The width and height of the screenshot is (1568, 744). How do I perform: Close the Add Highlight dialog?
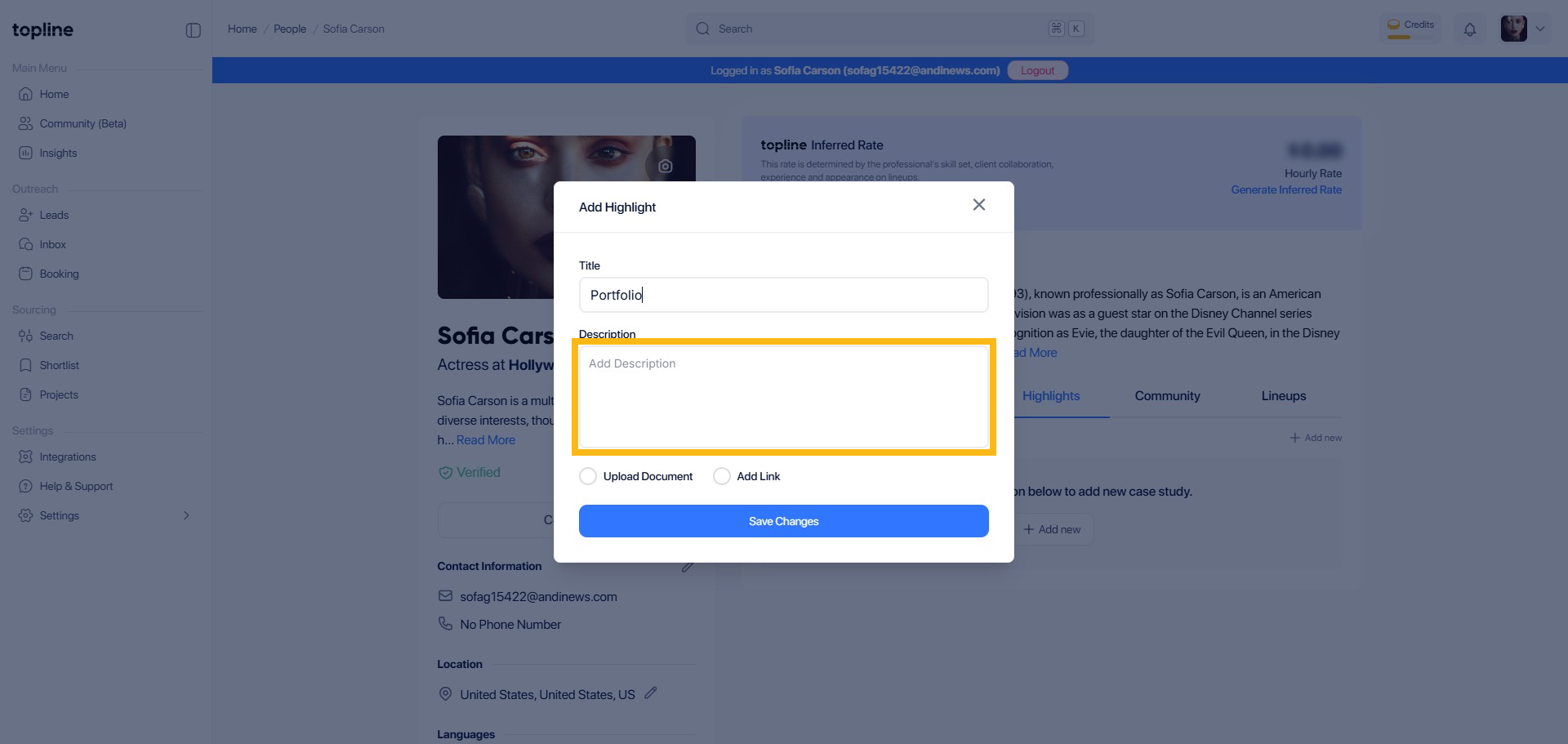(978, 205)
